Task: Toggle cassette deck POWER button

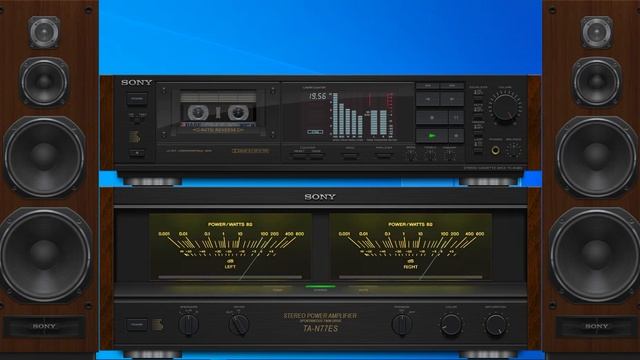Action: coord(137,99)
